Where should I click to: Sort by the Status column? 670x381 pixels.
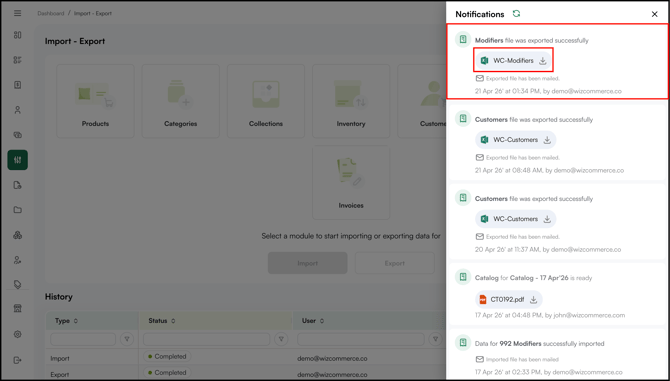point(173,321)
